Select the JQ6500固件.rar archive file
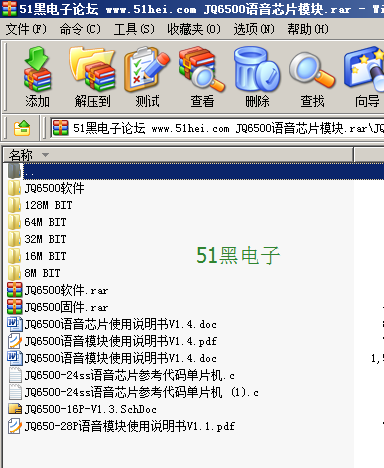384x468 pixels. pos(58,307)
